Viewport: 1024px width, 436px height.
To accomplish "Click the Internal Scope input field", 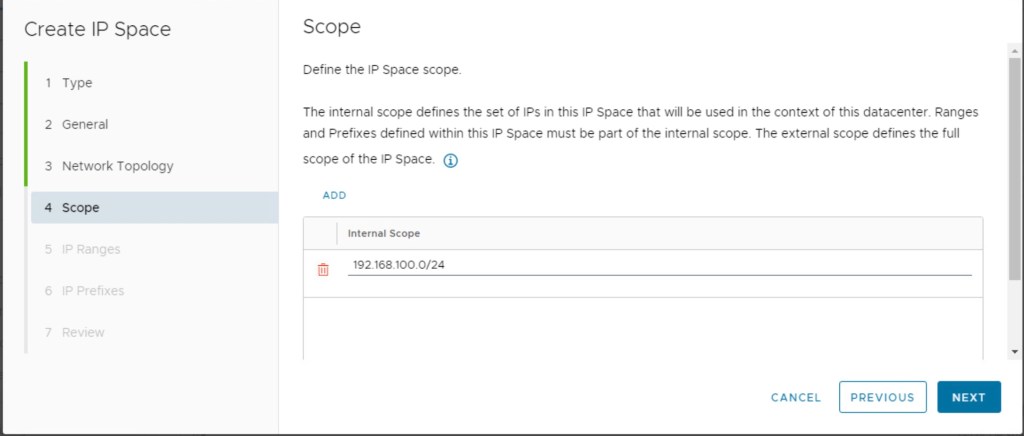I will pyautogui.click(x=658, y=266).
